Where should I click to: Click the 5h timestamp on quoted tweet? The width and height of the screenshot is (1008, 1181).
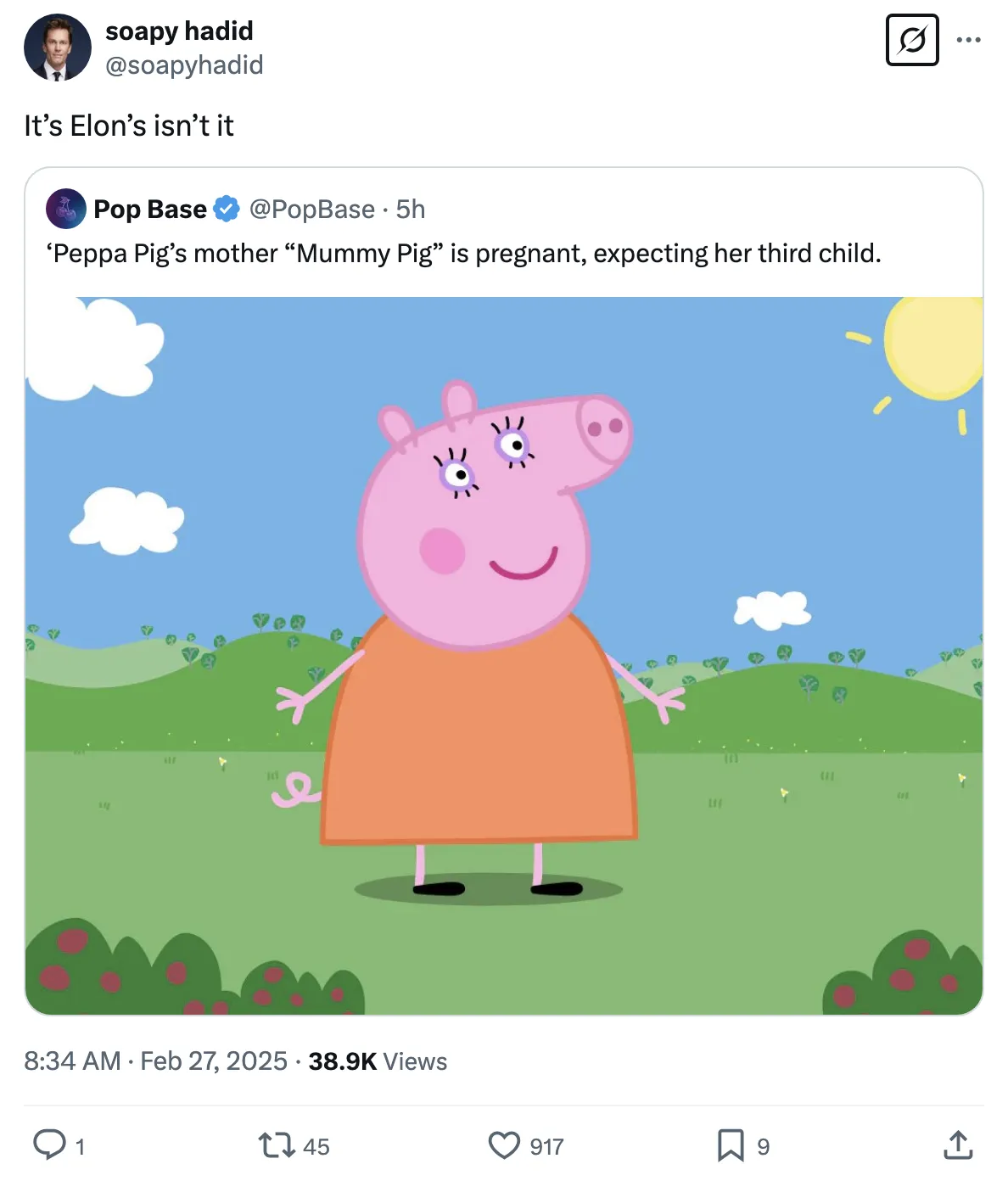411,209
